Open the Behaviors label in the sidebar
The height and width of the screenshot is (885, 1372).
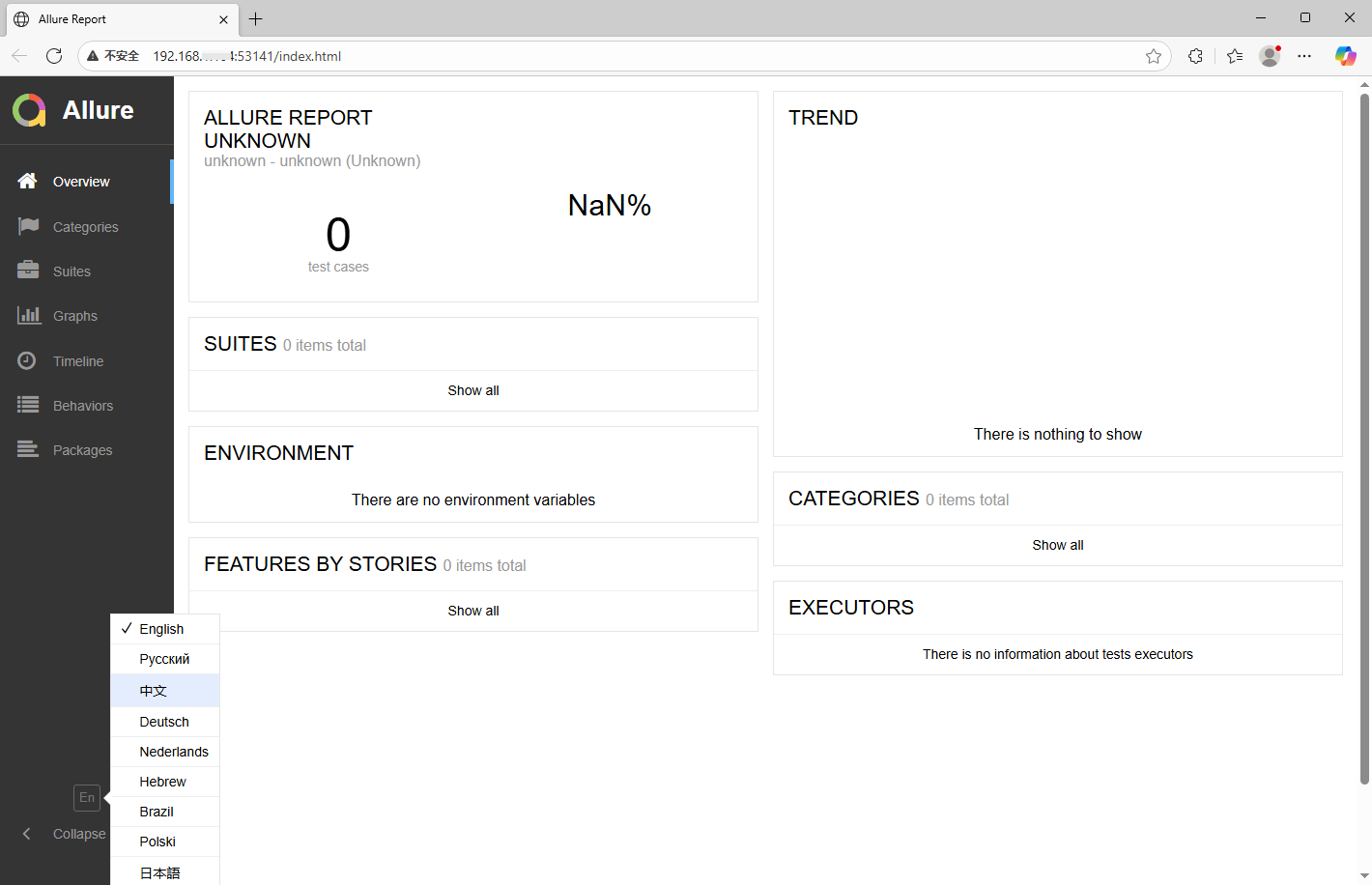click(83, 406)
